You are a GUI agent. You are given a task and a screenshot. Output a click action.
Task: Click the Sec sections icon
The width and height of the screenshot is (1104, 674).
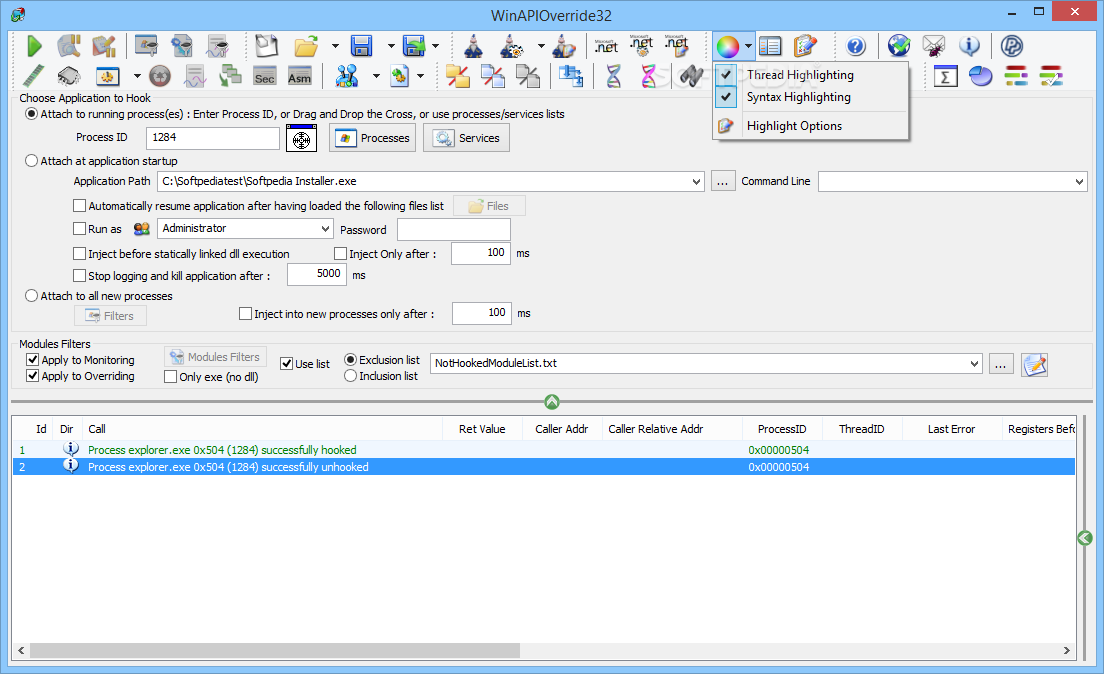pyautogui.click(x=265, y=76)
